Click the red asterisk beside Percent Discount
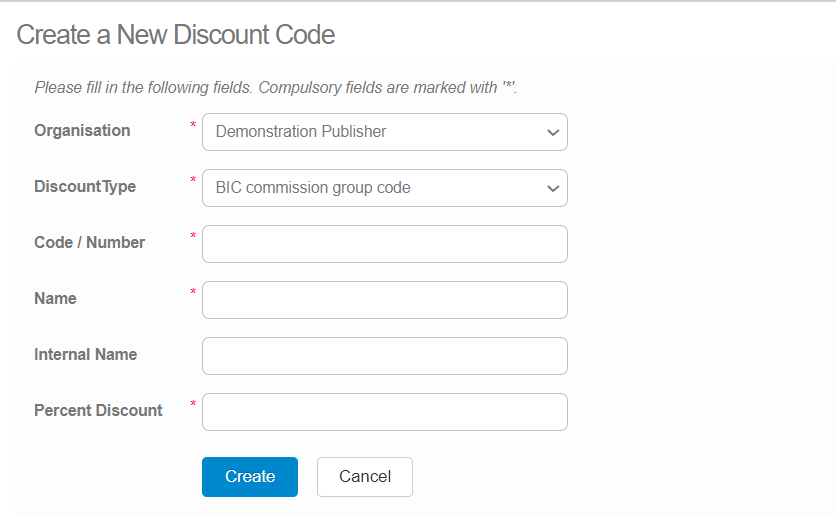The width and height of the screenshot is (836, 516). (x=193, y=404)
